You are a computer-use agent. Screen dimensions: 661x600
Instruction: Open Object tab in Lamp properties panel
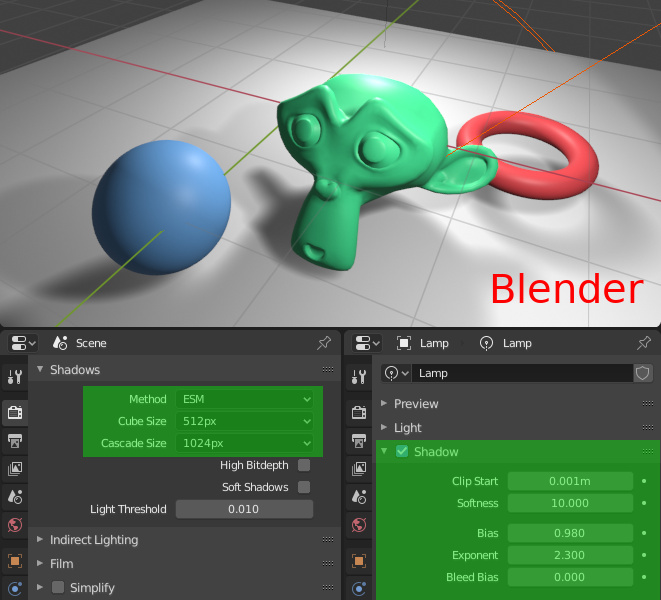(359, 561)
